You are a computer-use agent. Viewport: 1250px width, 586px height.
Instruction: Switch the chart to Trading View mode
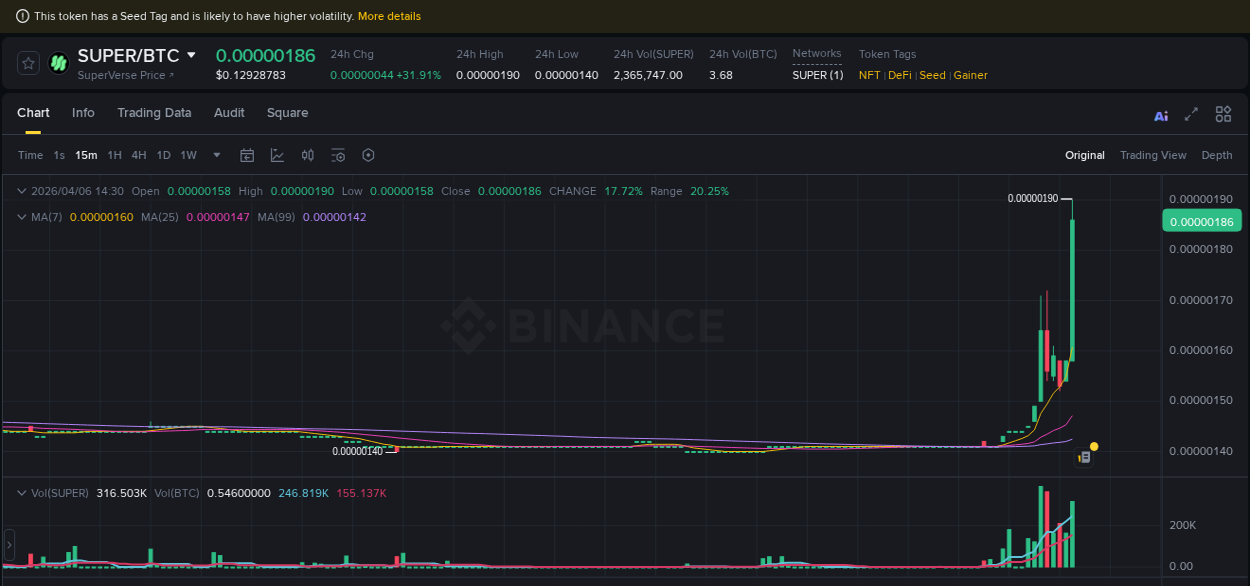1153,155
